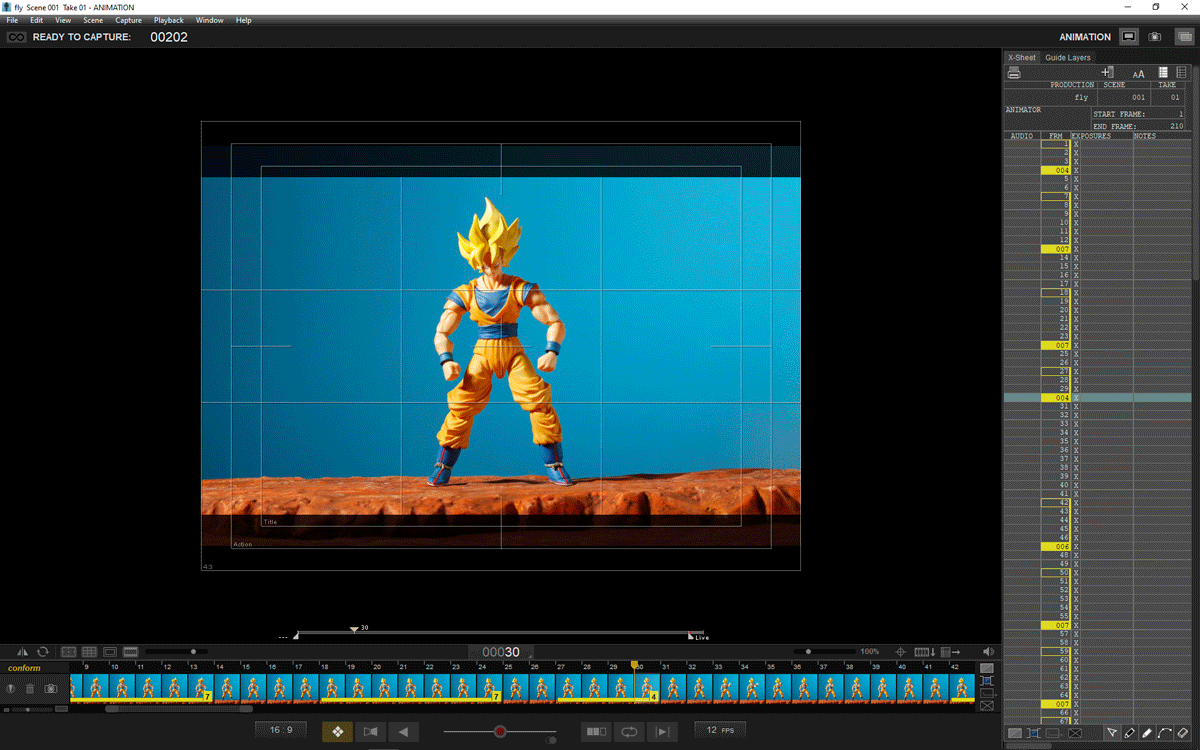Open the Animation workspace monitor icon
Screen dimensions: 1200x750
[x=1129, y=37]
